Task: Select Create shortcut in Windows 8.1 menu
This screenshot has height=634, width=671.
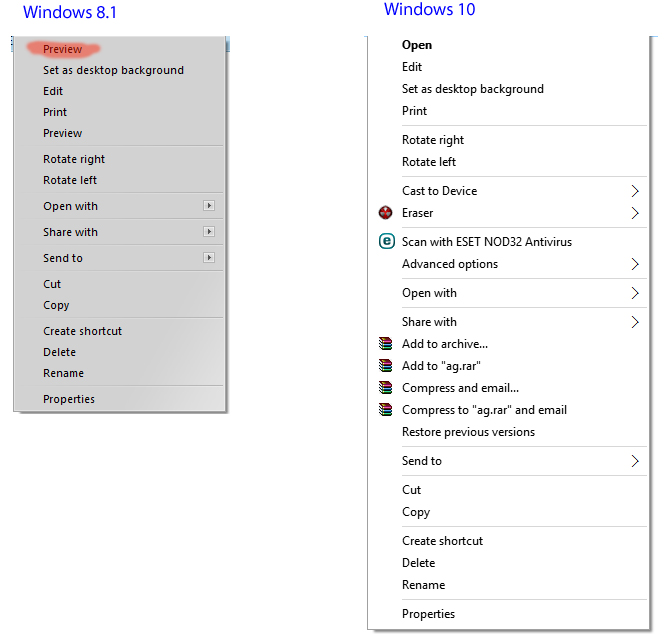Action: pos(82,331)
